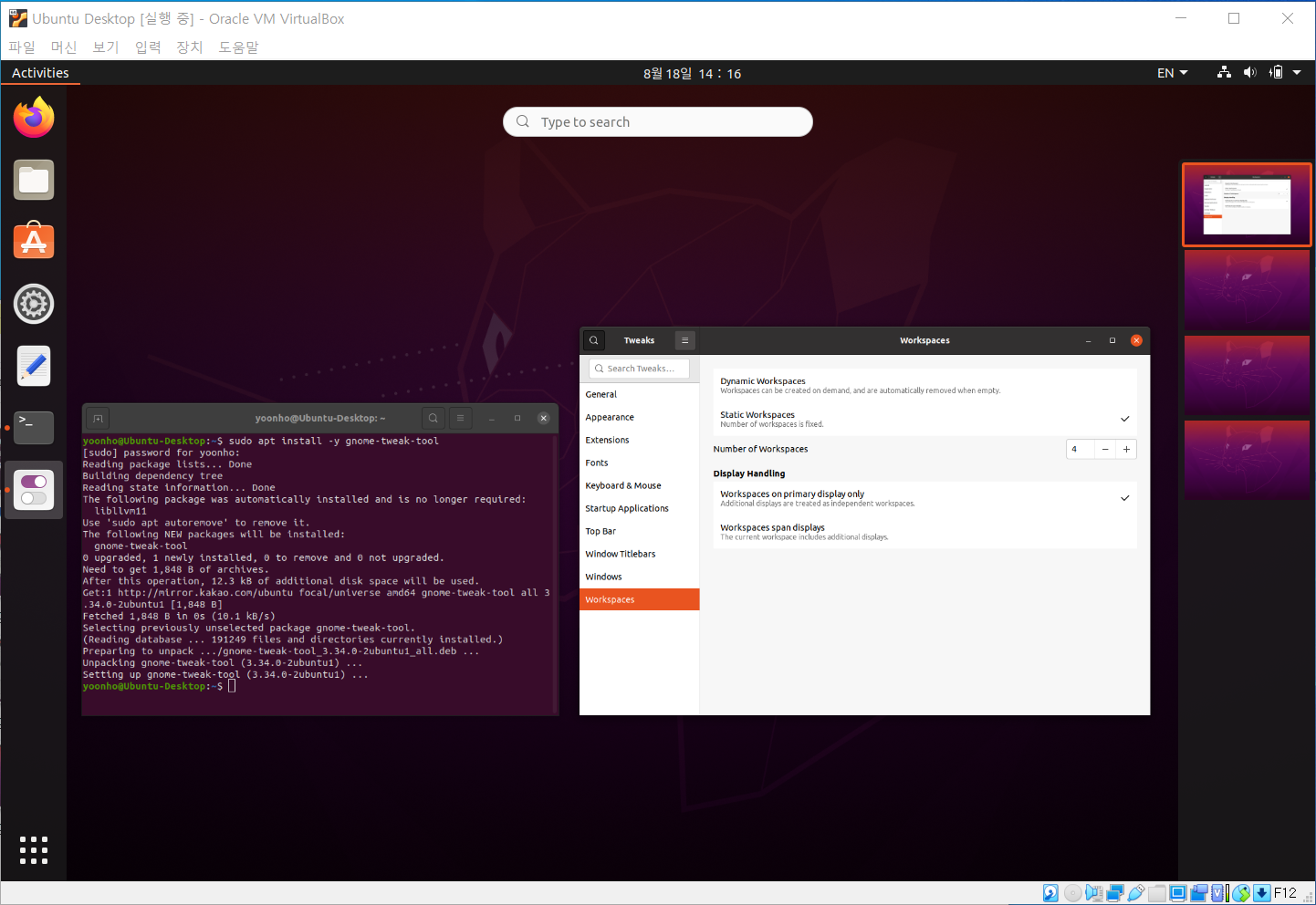Click the VirtualBox network status icon
This screenshot has height=905, width=1316.
[x=1115, y=893]
